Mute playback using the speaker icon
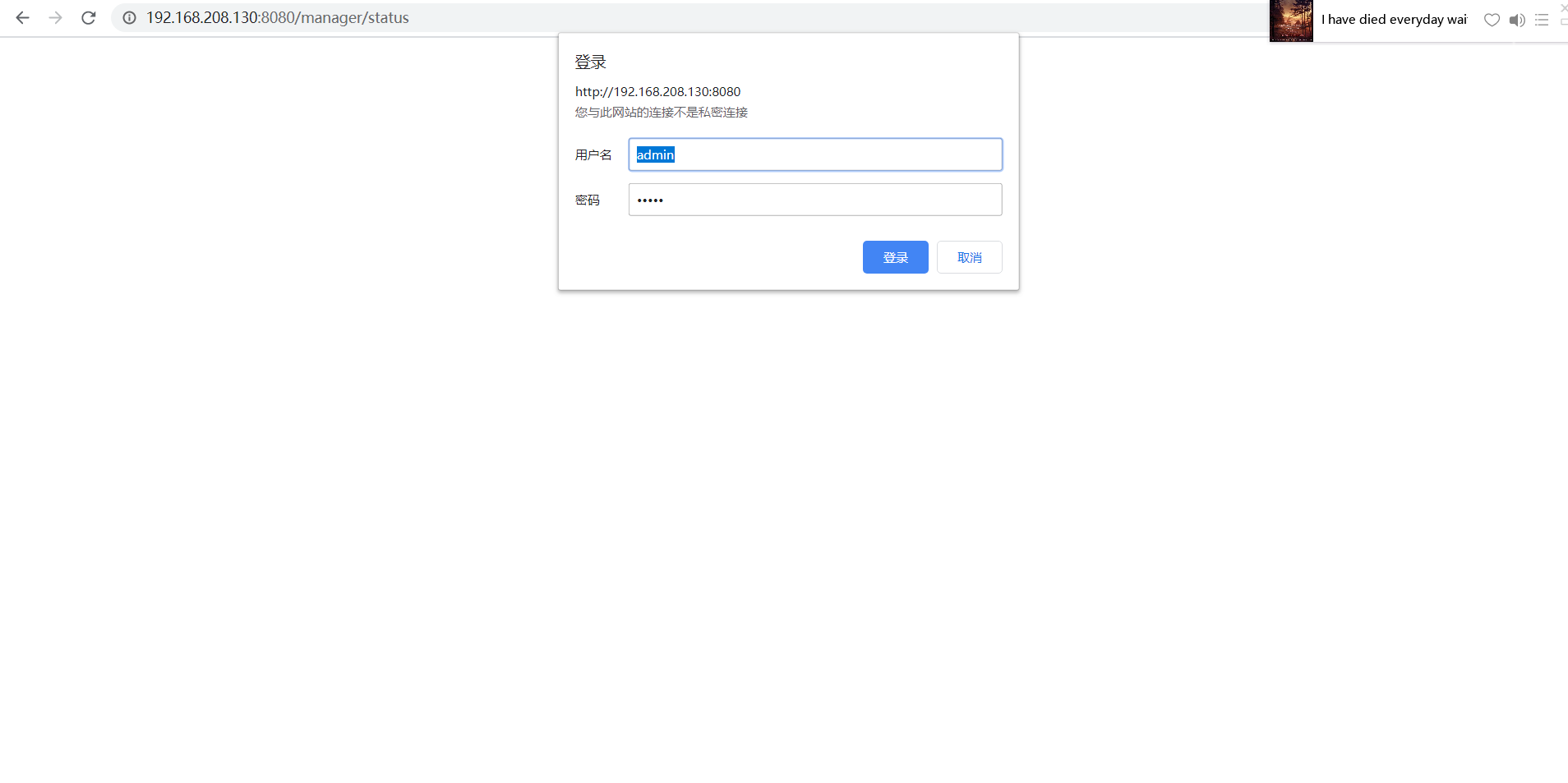The width and height of the screenshot is (1568, 783). (1516, 20)
